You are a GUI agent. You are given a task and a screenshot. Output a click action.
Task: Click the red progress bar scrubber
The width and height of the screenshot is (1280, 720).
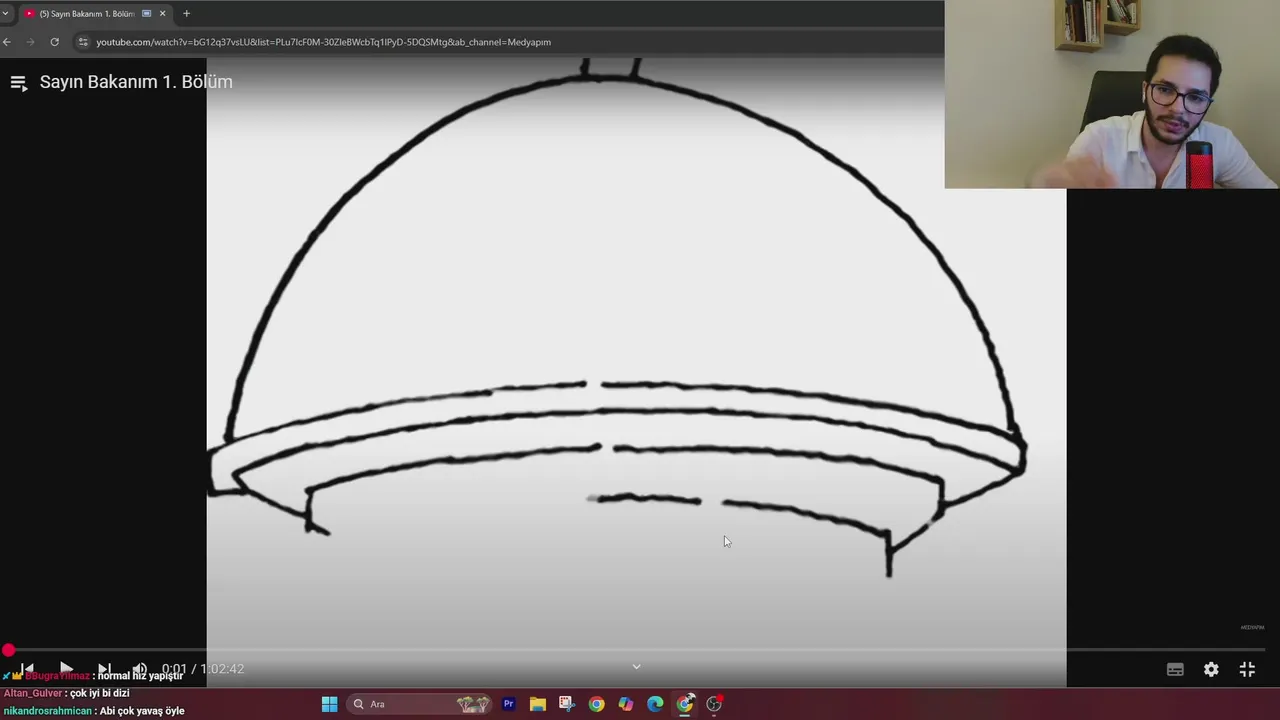[8, 650]
